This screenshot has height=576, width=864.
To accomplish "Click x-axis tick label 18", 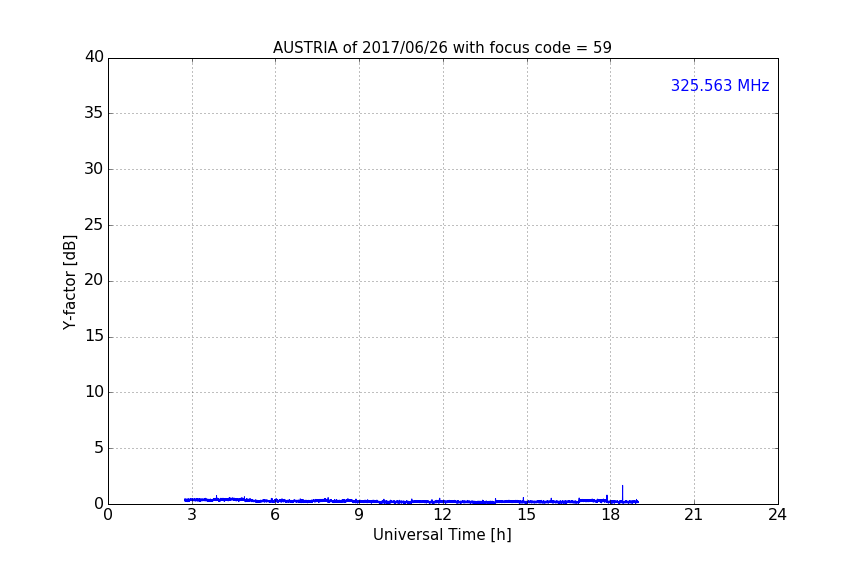I will [x=610, y=515].
